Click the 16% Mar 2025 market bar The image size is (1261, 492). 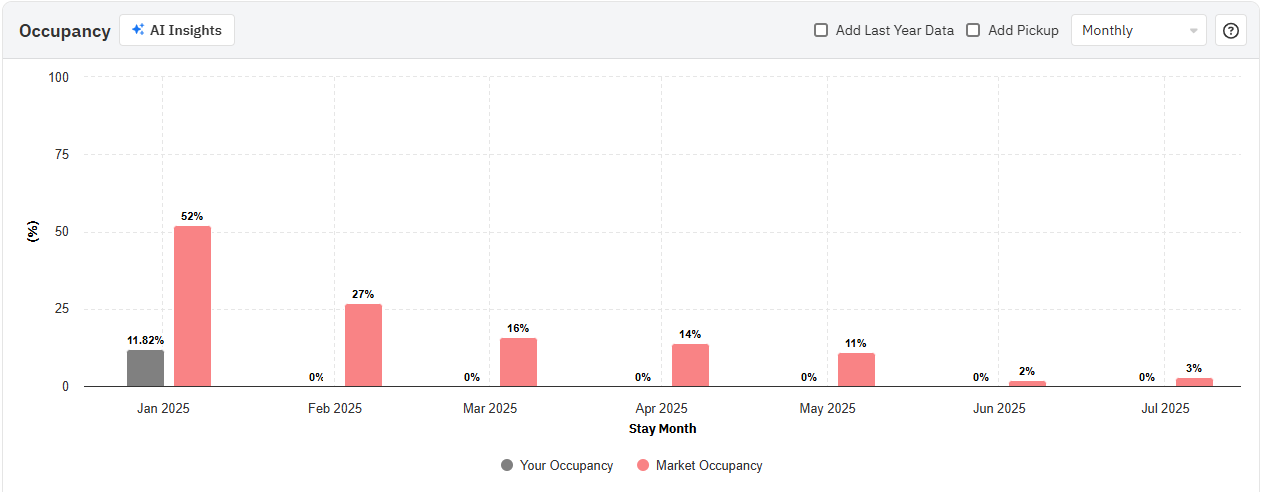click(x=518, y=362)
